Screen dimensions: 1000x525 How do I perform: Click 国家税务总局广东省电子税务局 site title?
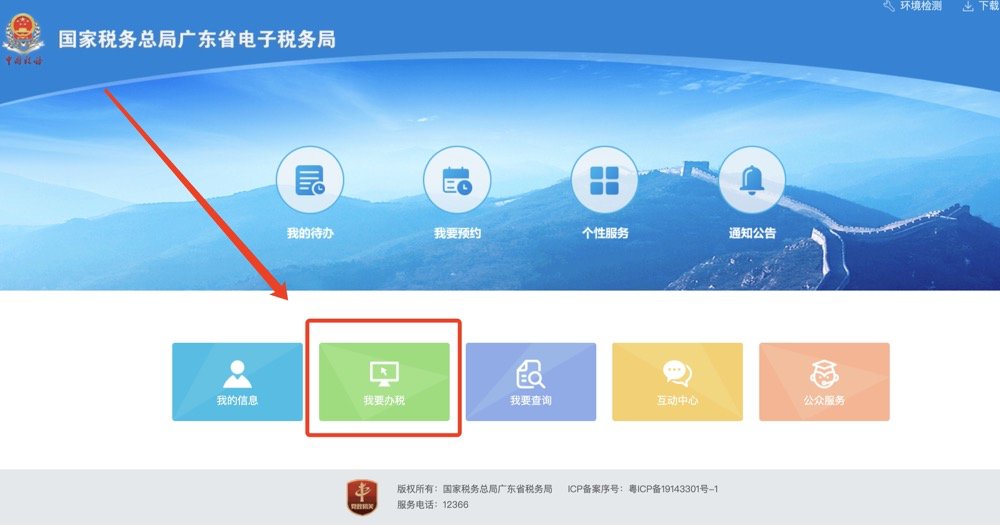(x=197, y=39)
